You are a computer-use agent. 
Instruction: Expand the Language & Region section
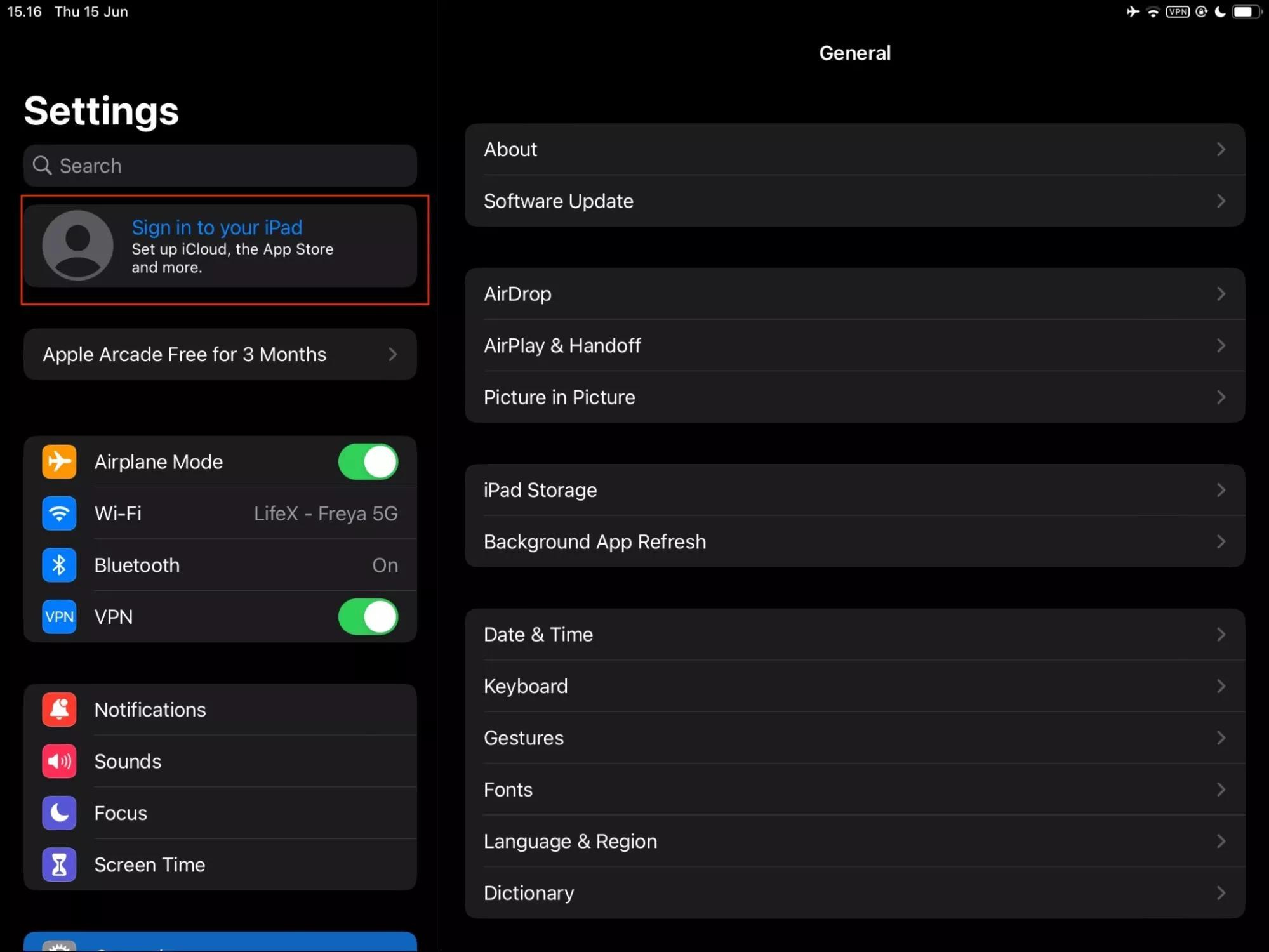click(855, 841)
